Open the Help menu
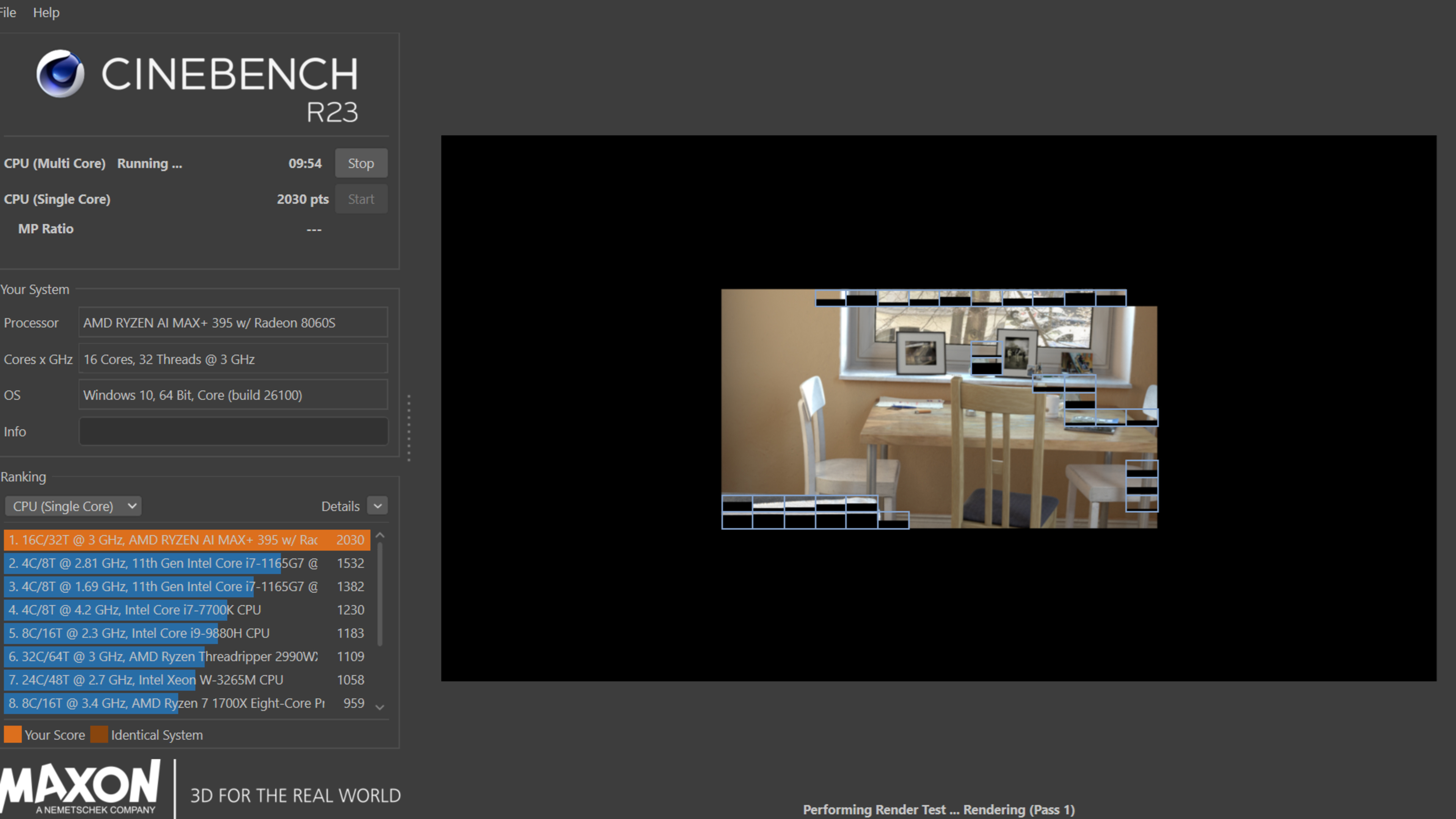The image size is (1456, 819). pyautogui.click(x=46, y=13)
